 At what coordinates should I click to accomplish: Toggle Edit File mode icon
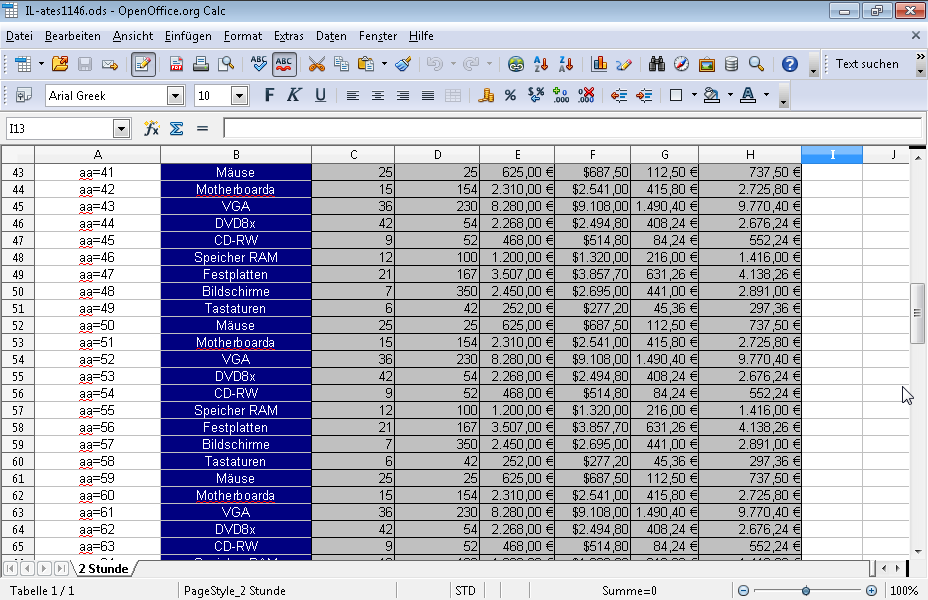pos(143,64)
